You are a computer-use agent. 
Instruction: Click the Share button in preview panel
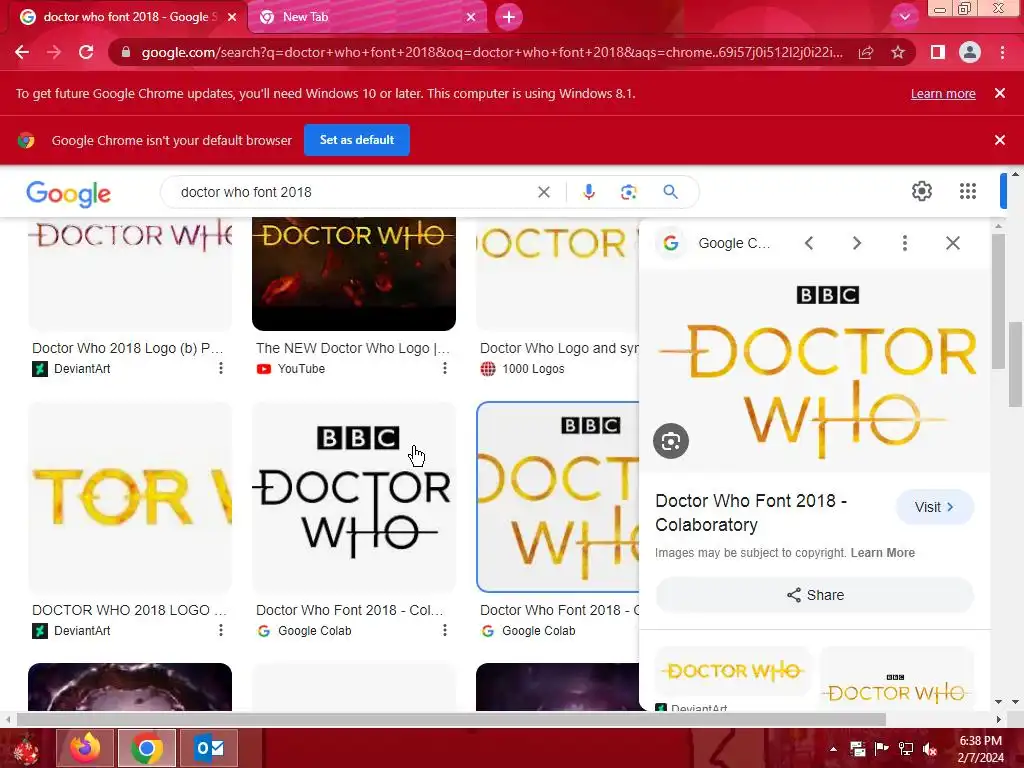coord(815,595)
